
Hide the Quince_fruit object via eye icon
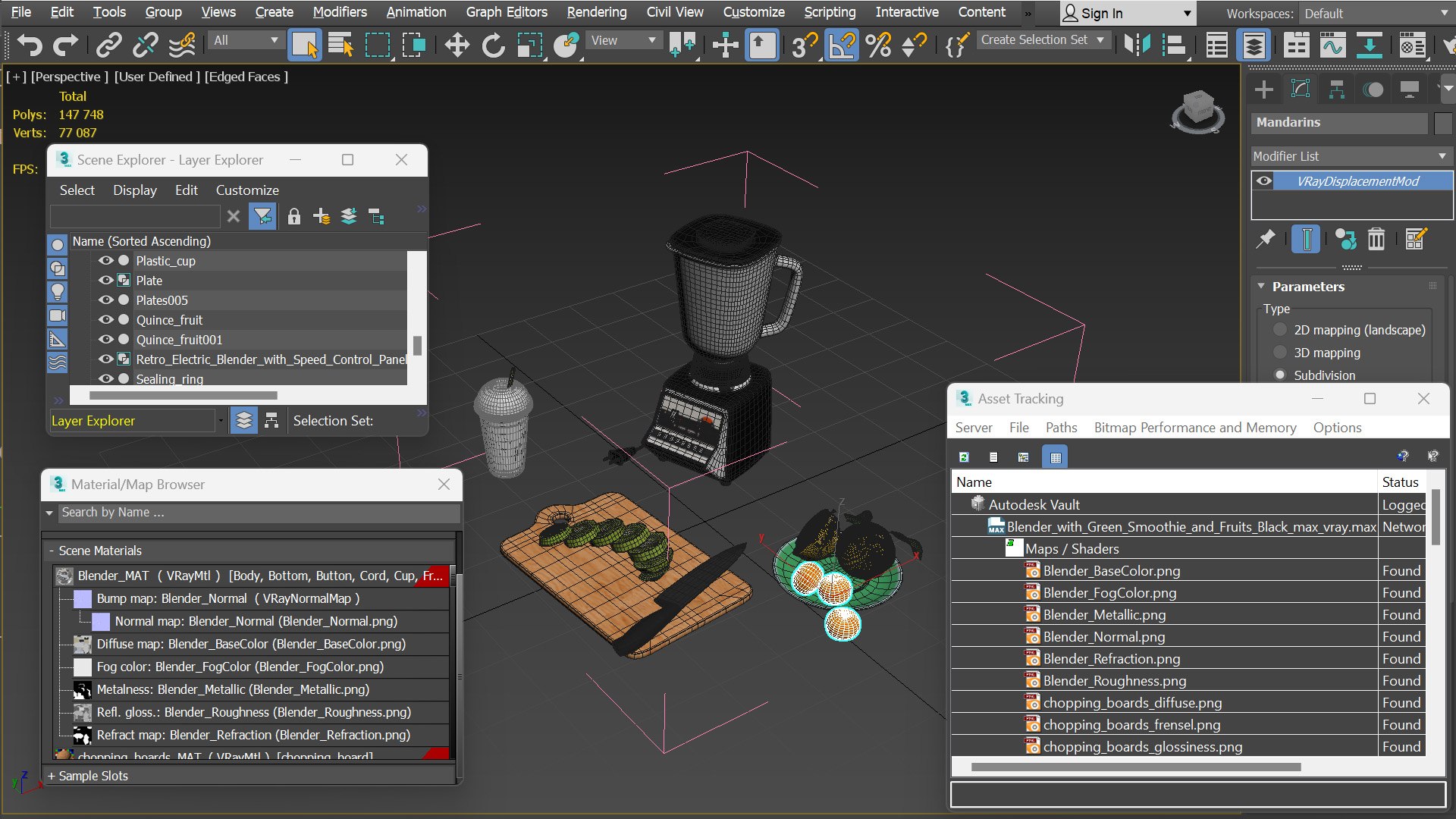105,320
